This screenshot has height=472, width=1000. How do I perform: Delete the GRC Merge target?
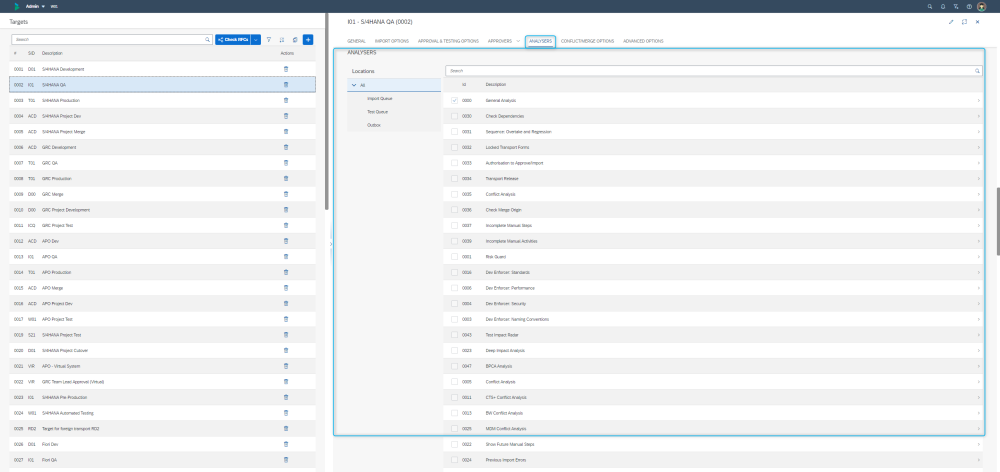tap(286, 194)
